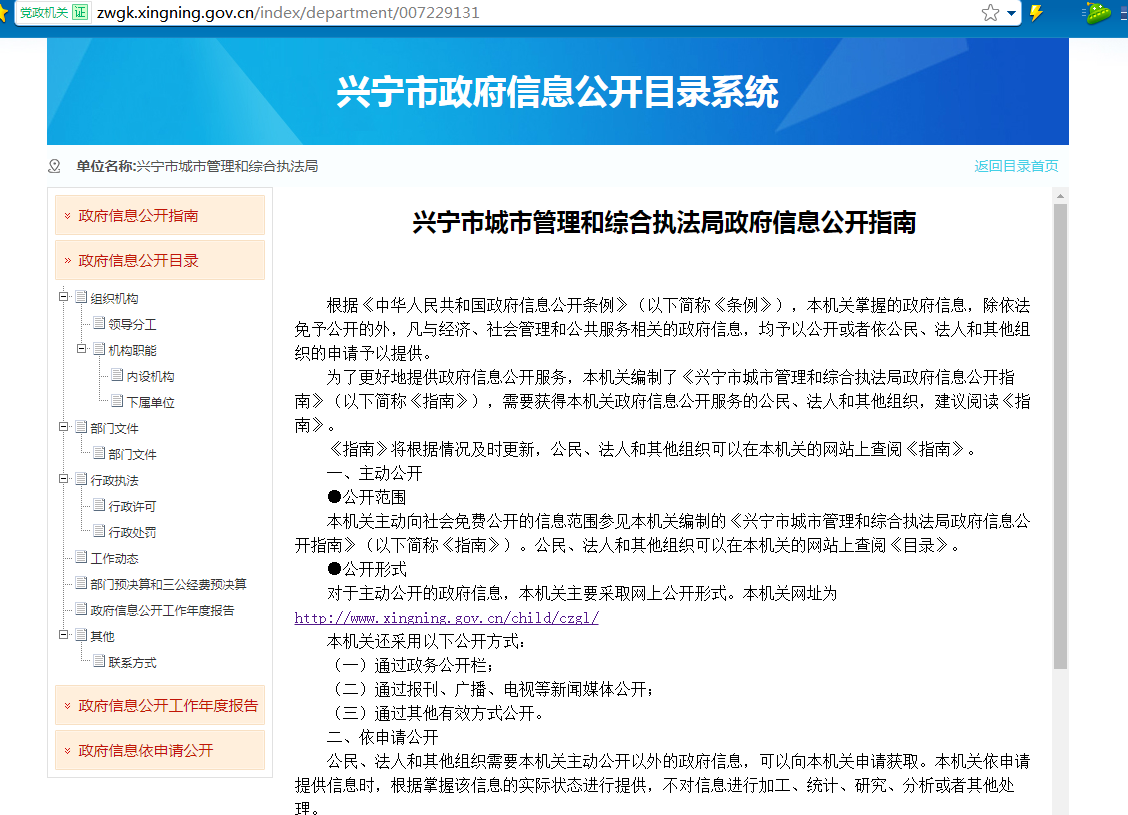Select 行政许可 in the directory tree

(x=132, y=506)
